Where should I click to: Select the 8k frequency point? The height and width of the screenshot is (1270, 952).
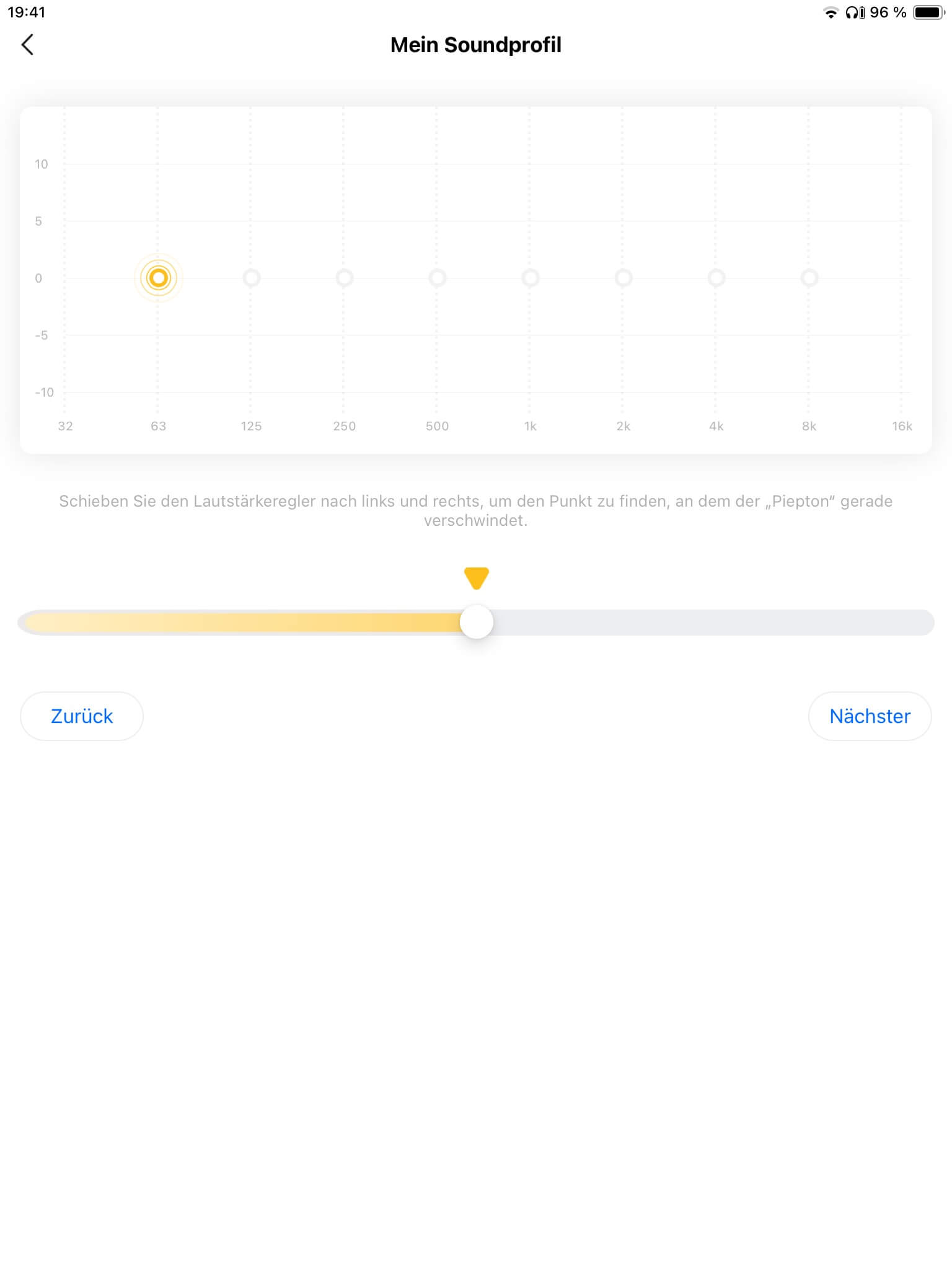[809, 278]
